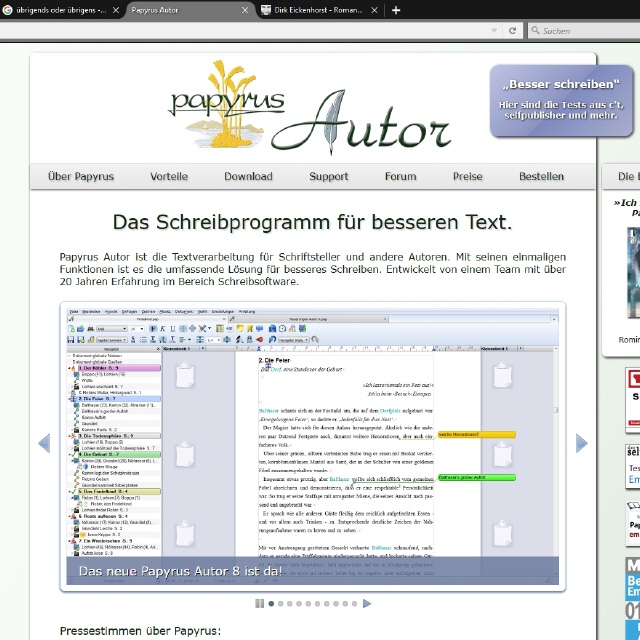Screen dimensions: 640x640
Task: Click the red-logo sidebar banner
Action: pos(633,400)
